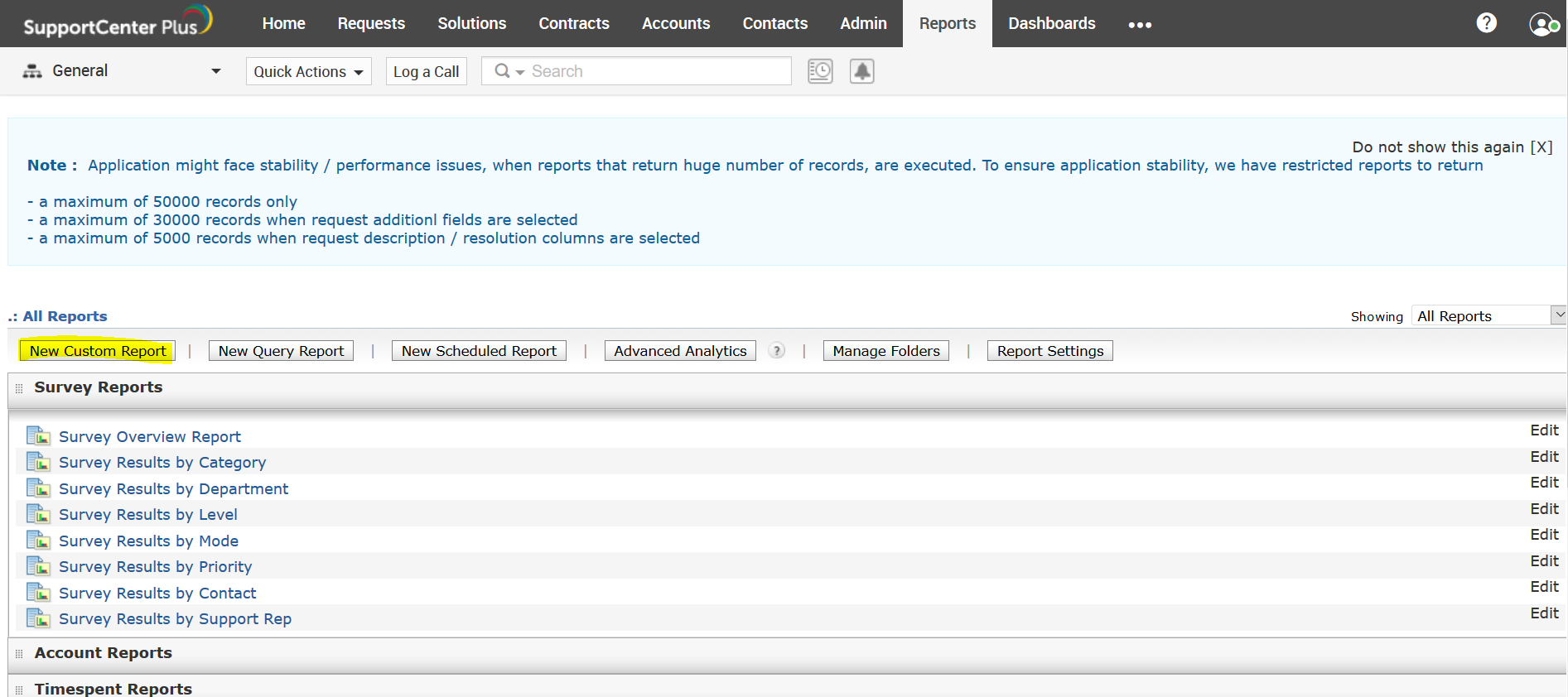Image resolution: width=1568 pixels, height=697 pixels.
Task: Click the Survey Overview Report icon
Action: (38, 436)
